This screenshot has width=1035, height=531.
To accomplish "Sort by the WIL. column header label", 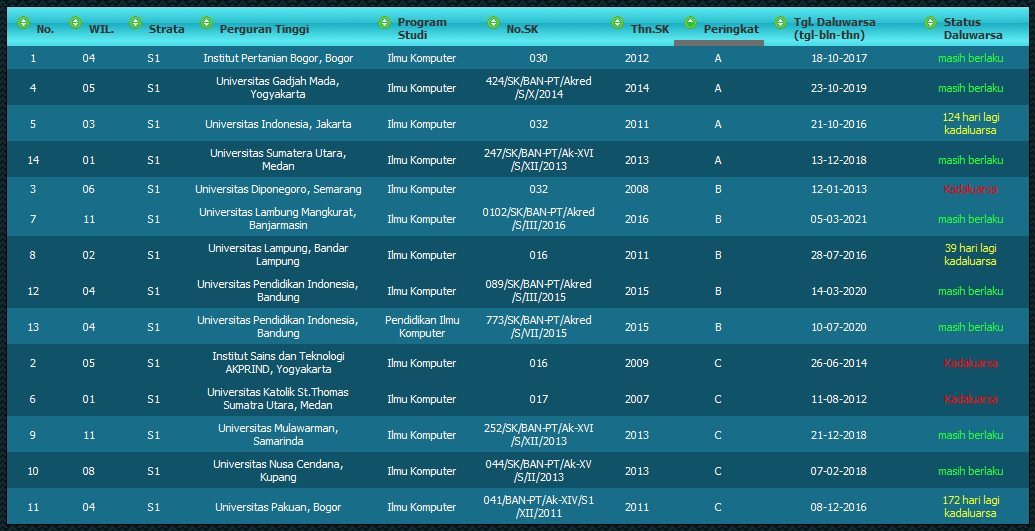I will click(x=101, y=29).
